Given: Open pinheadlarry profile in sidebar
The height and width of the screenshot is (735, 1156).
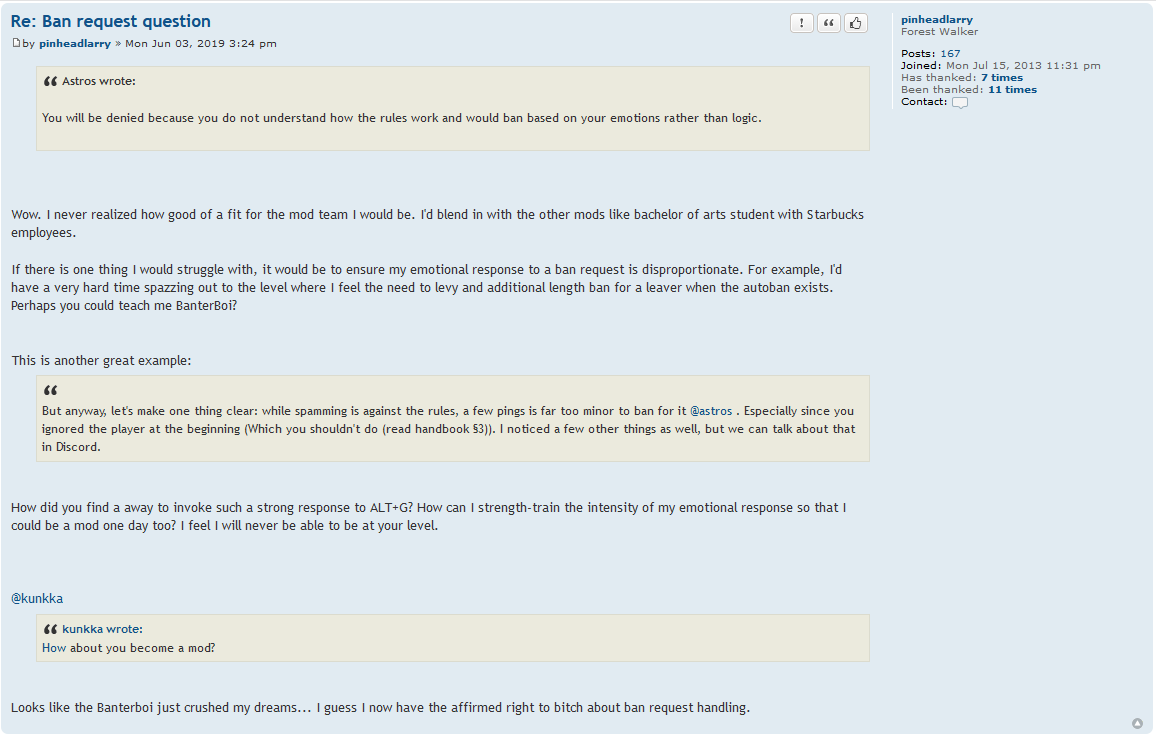Looking at the screenshot, I should [936, 20].
